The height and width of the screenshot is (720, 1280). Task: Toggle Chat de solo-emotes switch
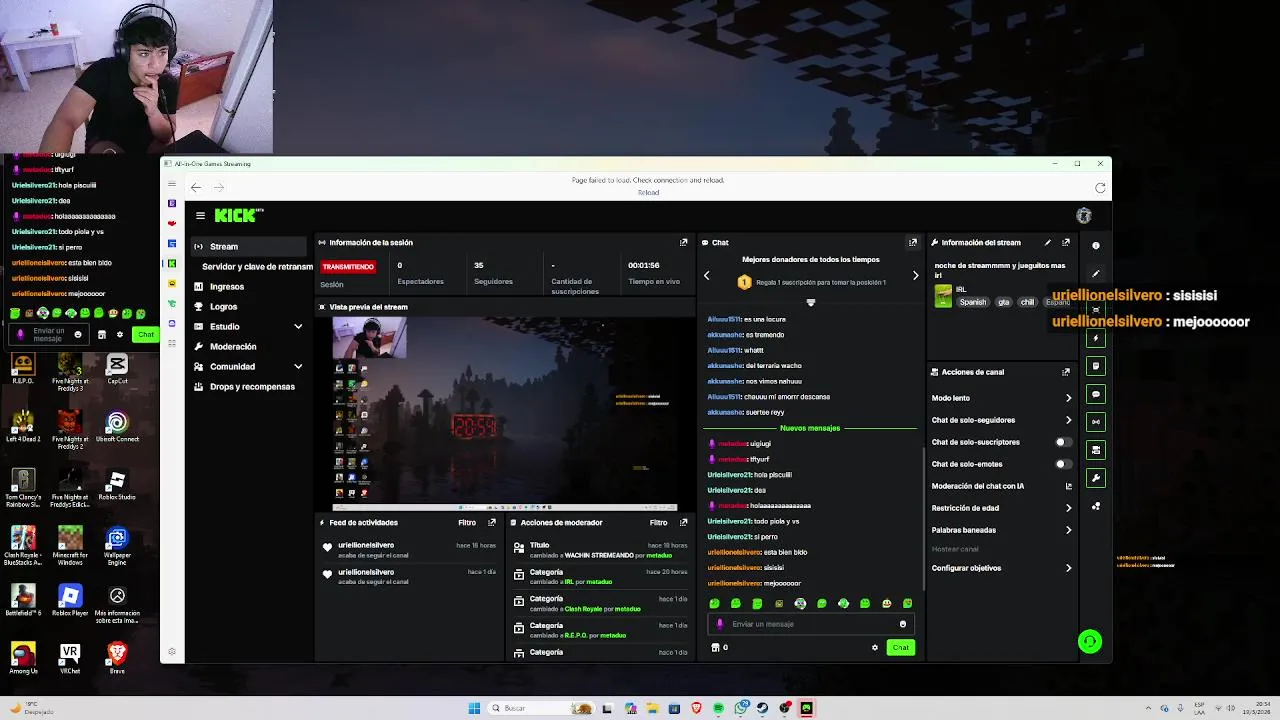pos(1063,464)
